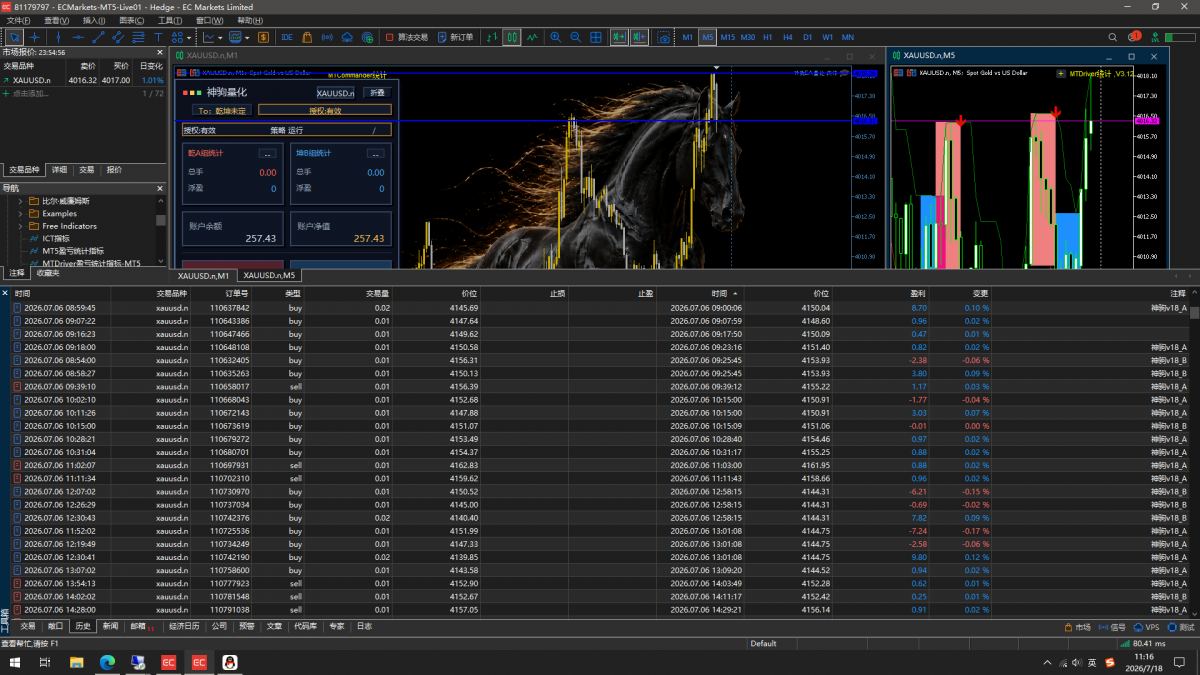Select the horizontal line drawing tool
The image size is (1200, 675).
point(77,37)
